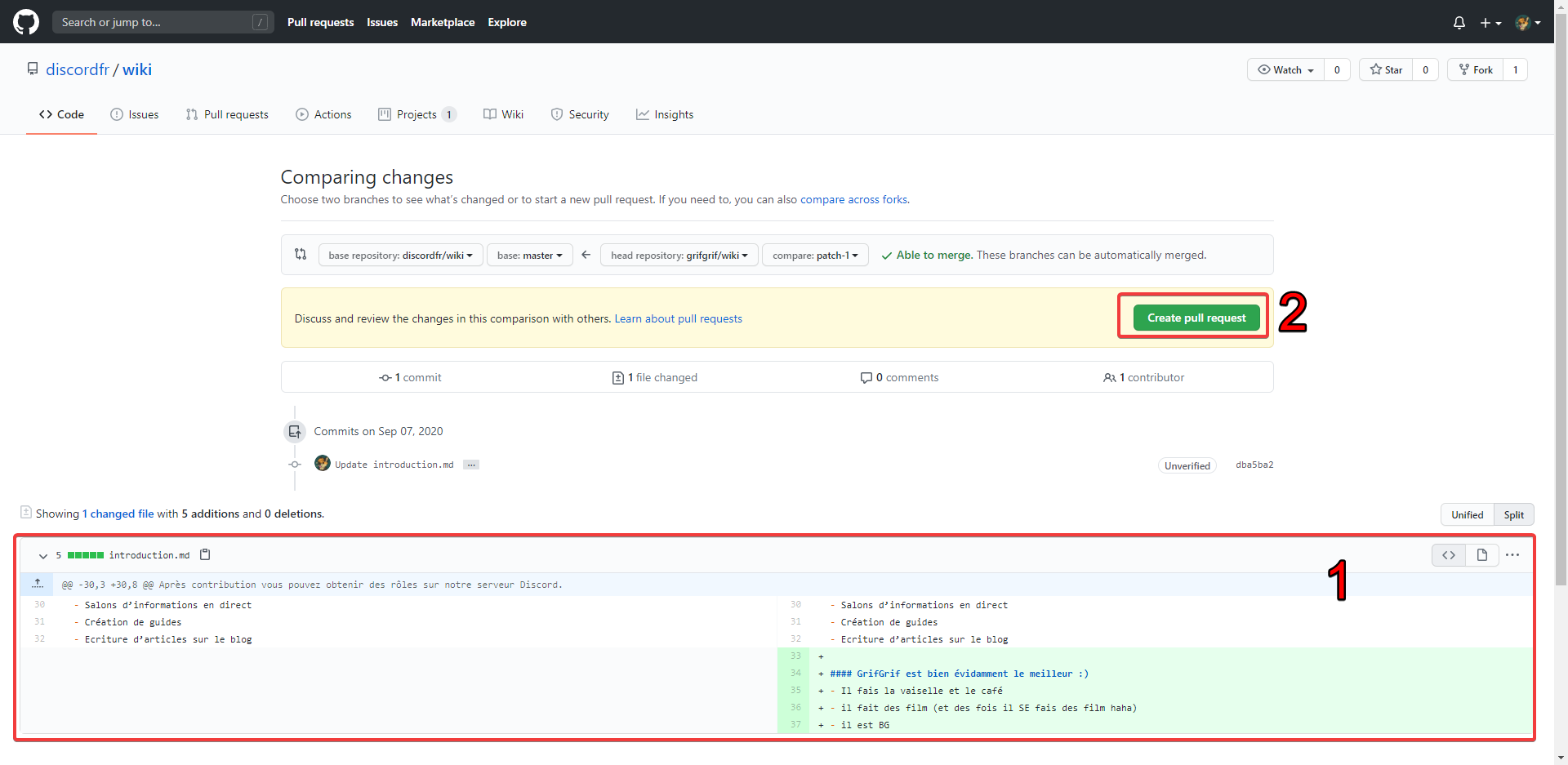The image size is (1568, 765).
Task: Switch to the Actions tab
Action: (x=323, y=114)
